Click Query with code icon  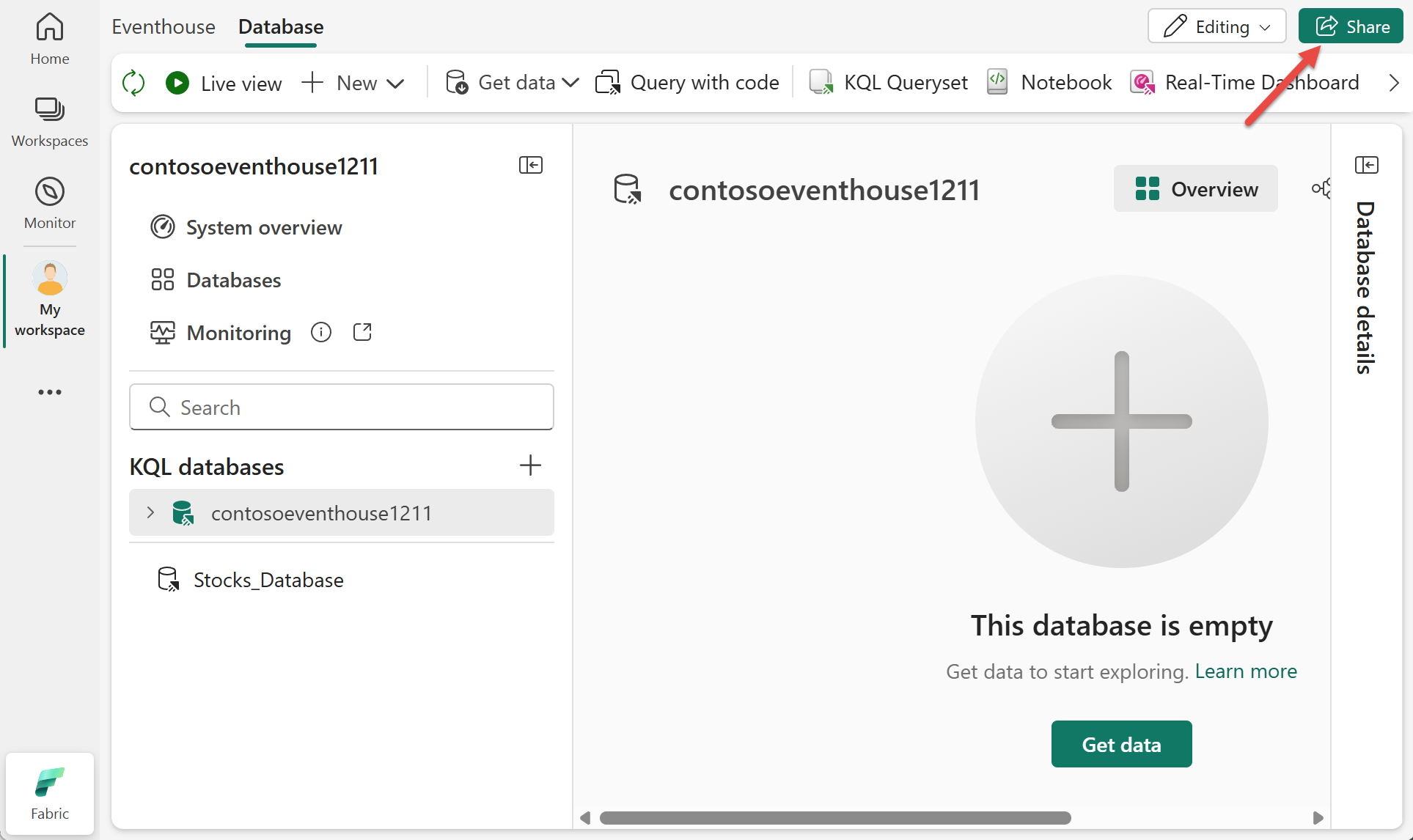click(x=607, y=83)
